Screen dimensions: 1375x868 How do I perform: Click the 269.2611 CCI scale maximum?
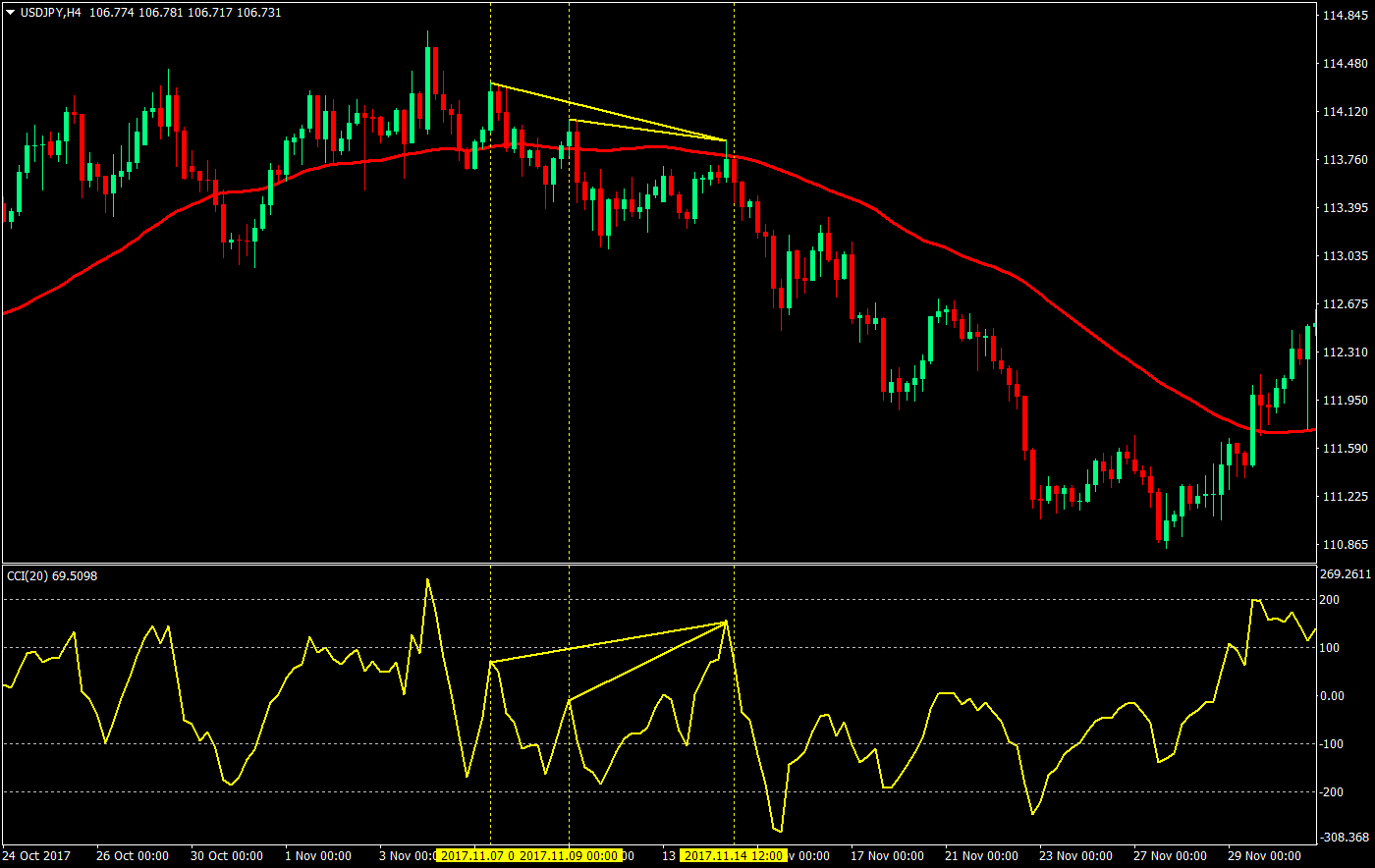(x=1347, y=574)
